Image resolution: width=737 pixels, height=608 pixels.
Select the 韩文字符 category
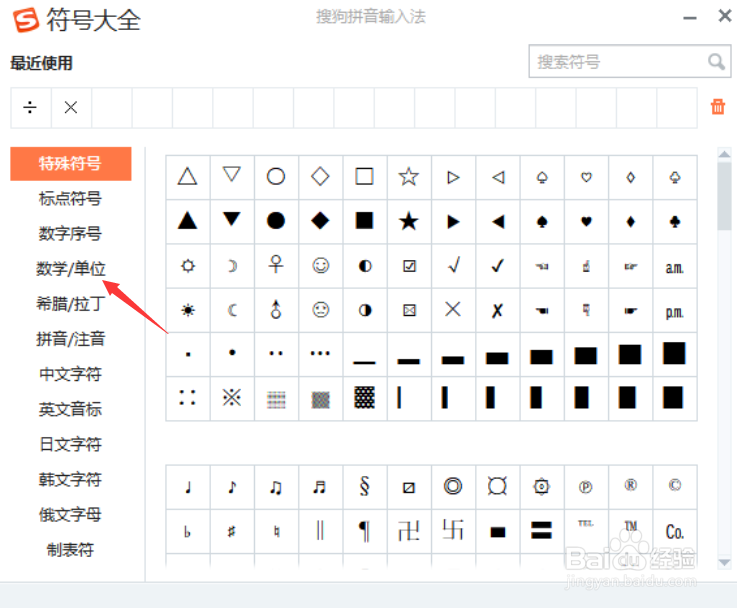71,479
